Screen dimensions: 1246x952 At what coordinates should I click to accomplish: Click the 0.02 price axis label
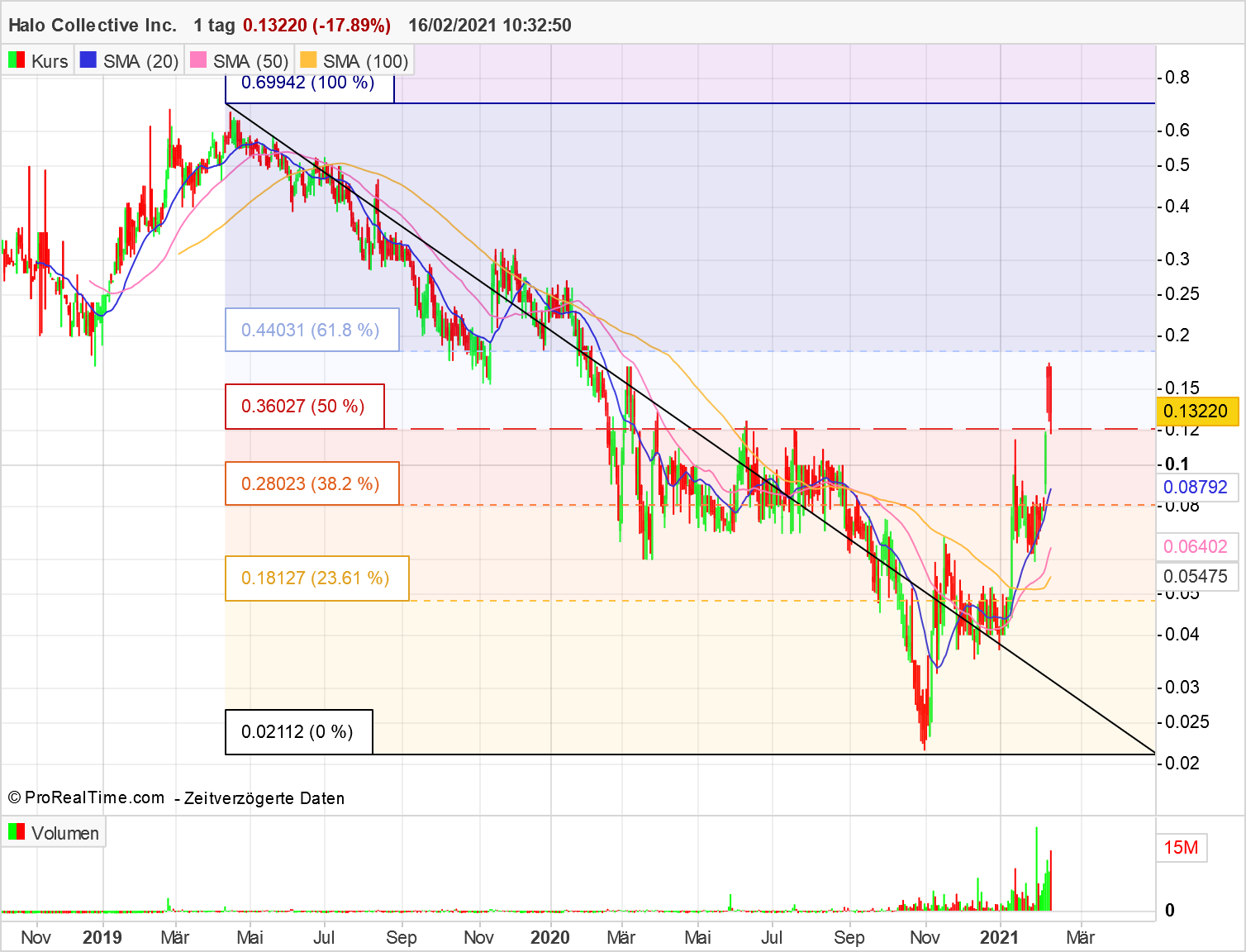pyautogui.click(x=1182, y=763)
